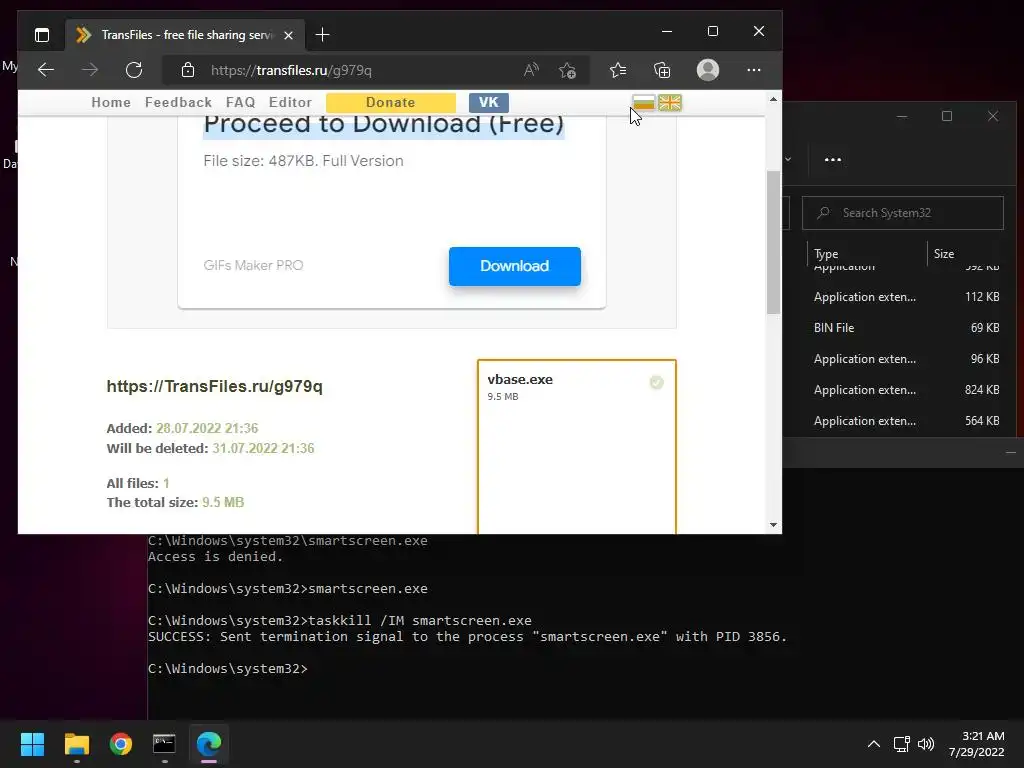Viewport: 1024px width, 768px height.
Task: Expand the Explorer toolbar dropdown chevron
Action: point(788,159)
